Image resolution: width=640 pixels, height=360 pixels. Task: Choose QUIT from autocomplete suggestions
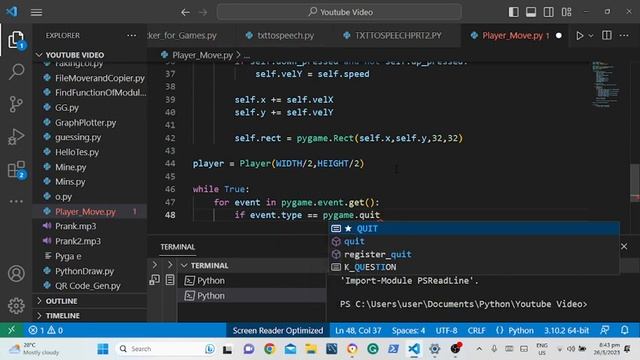474,229
